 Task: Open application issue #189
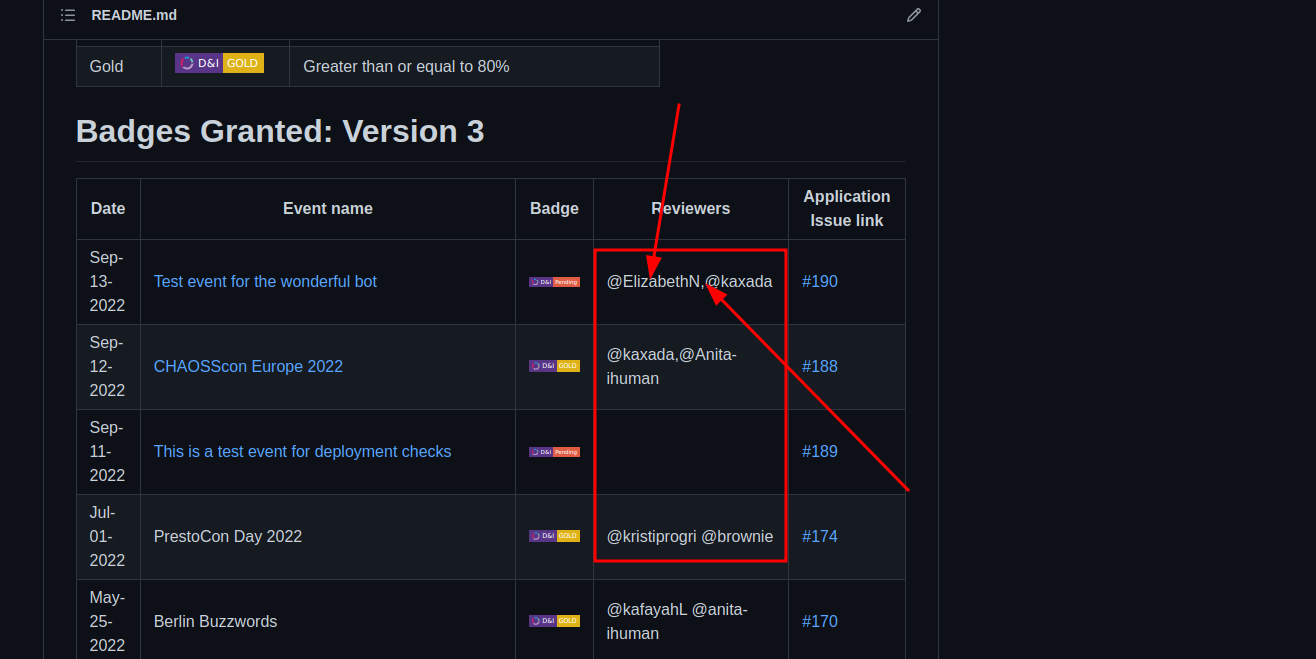click(x=820, y=451)
